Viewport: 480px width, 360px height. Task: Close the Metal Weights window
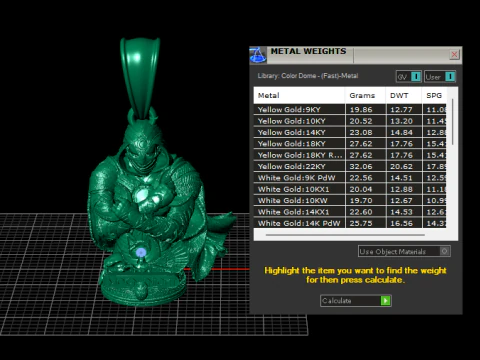click(454, 54)
